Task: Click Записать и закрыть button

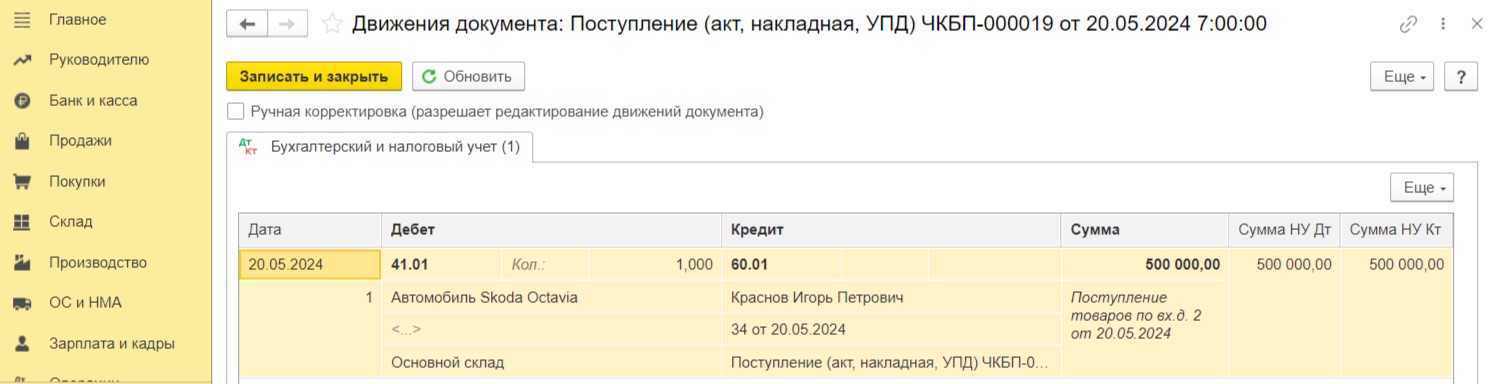Action: pos(314,77)
